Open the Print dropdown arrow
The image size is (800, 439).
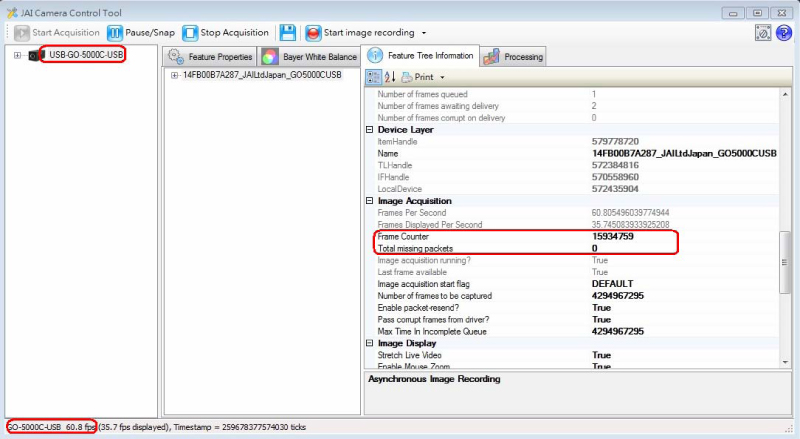tap(442, 77)
